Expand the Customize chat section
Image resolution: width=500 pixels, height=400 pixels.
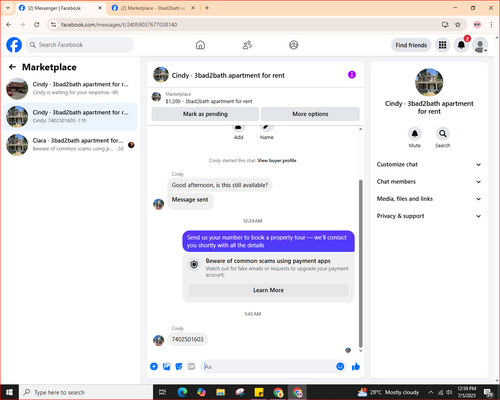tap(429, 164)
